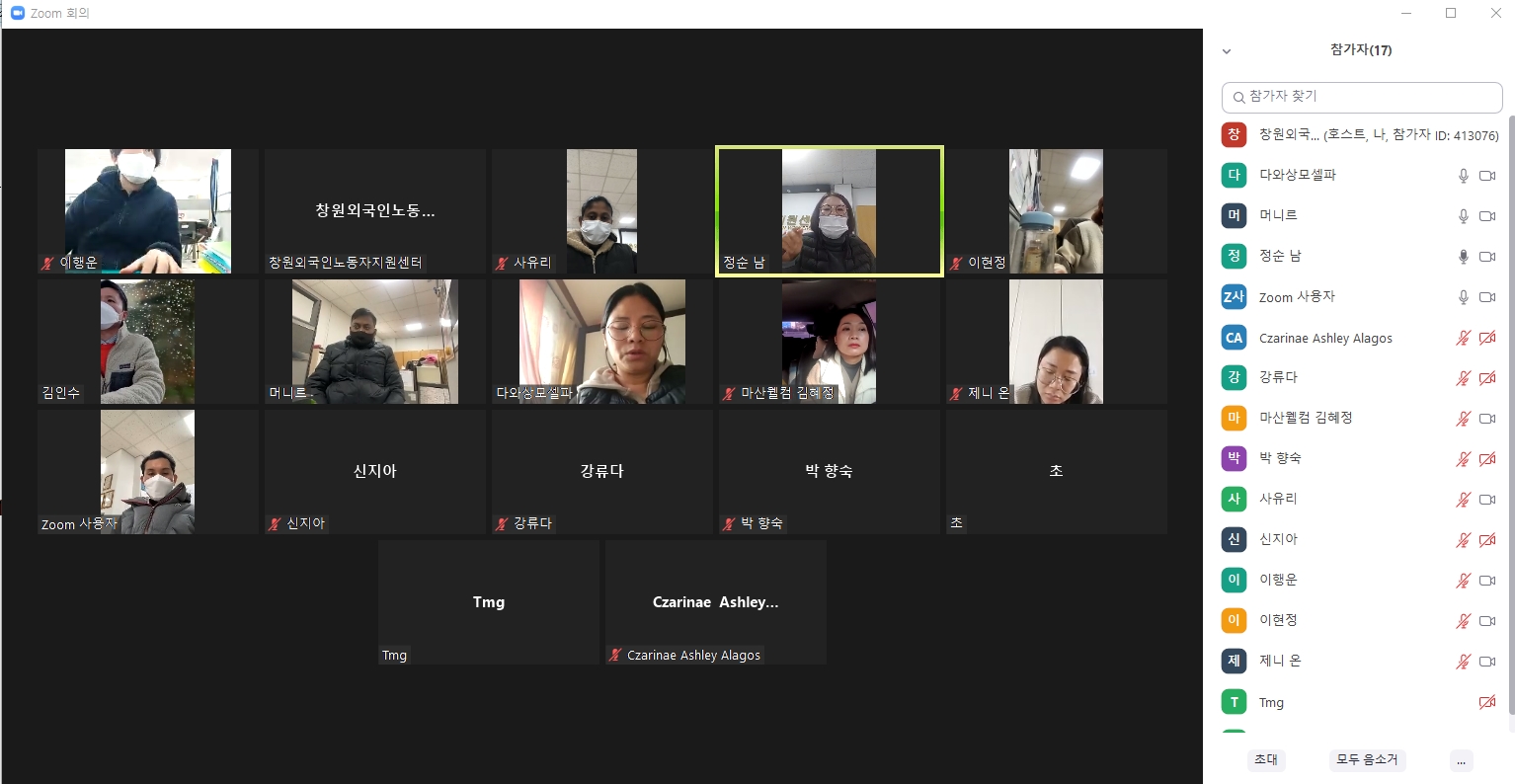Click host row 창원외국... in participants list
The image size is (1515, 784).
coord(1361,135)
